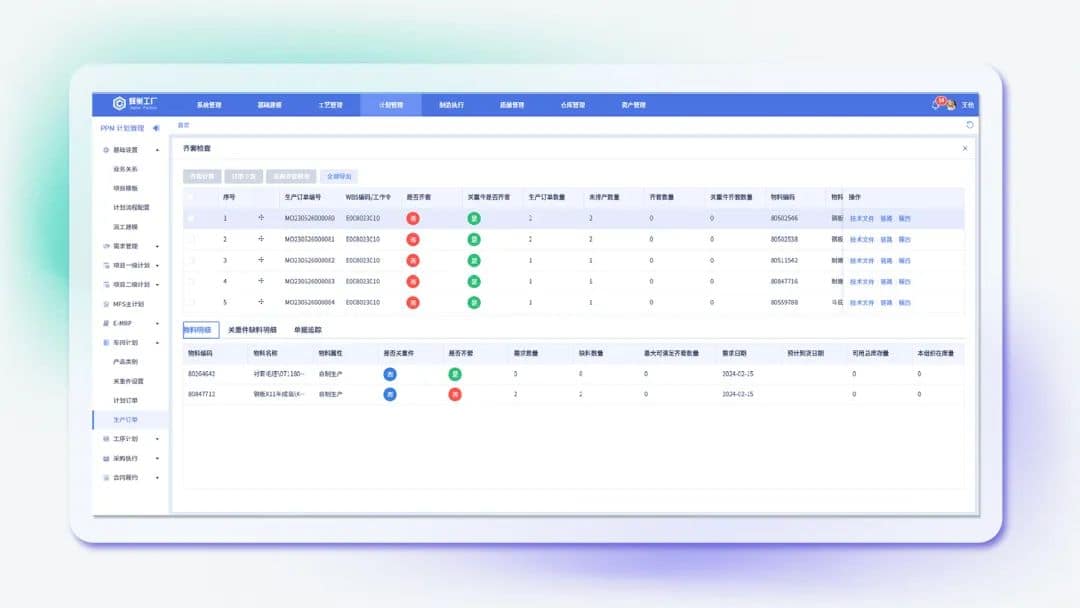1080x608 pixels.
Task: Open the 制造执行 top menu
Action: (452, 105)
